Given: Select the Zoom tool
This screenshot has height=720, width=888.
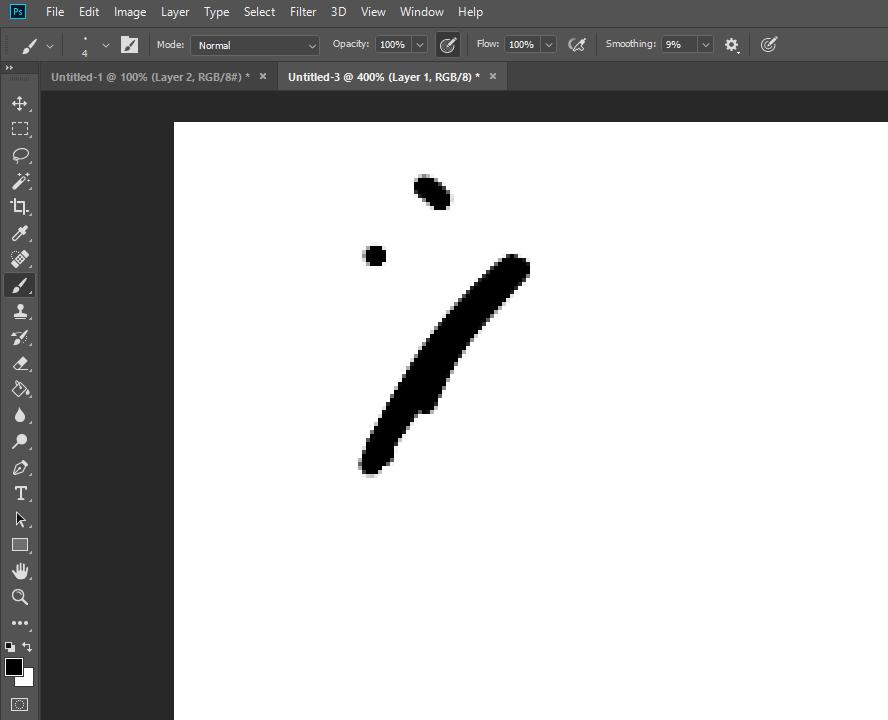Looking at the screenshot, I should (x=20, y=597).
